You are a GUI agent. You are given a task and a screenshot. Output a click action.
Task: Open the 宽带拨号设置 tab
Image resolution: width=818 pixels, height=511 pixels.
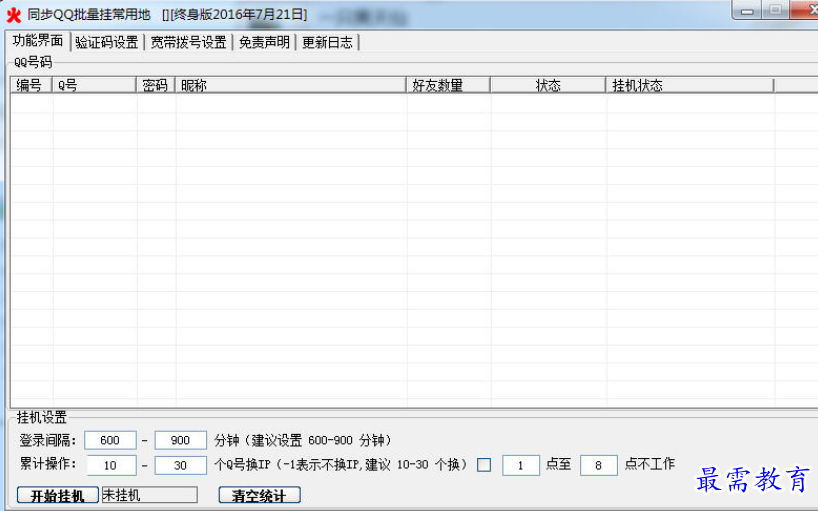tap(188, 42)
